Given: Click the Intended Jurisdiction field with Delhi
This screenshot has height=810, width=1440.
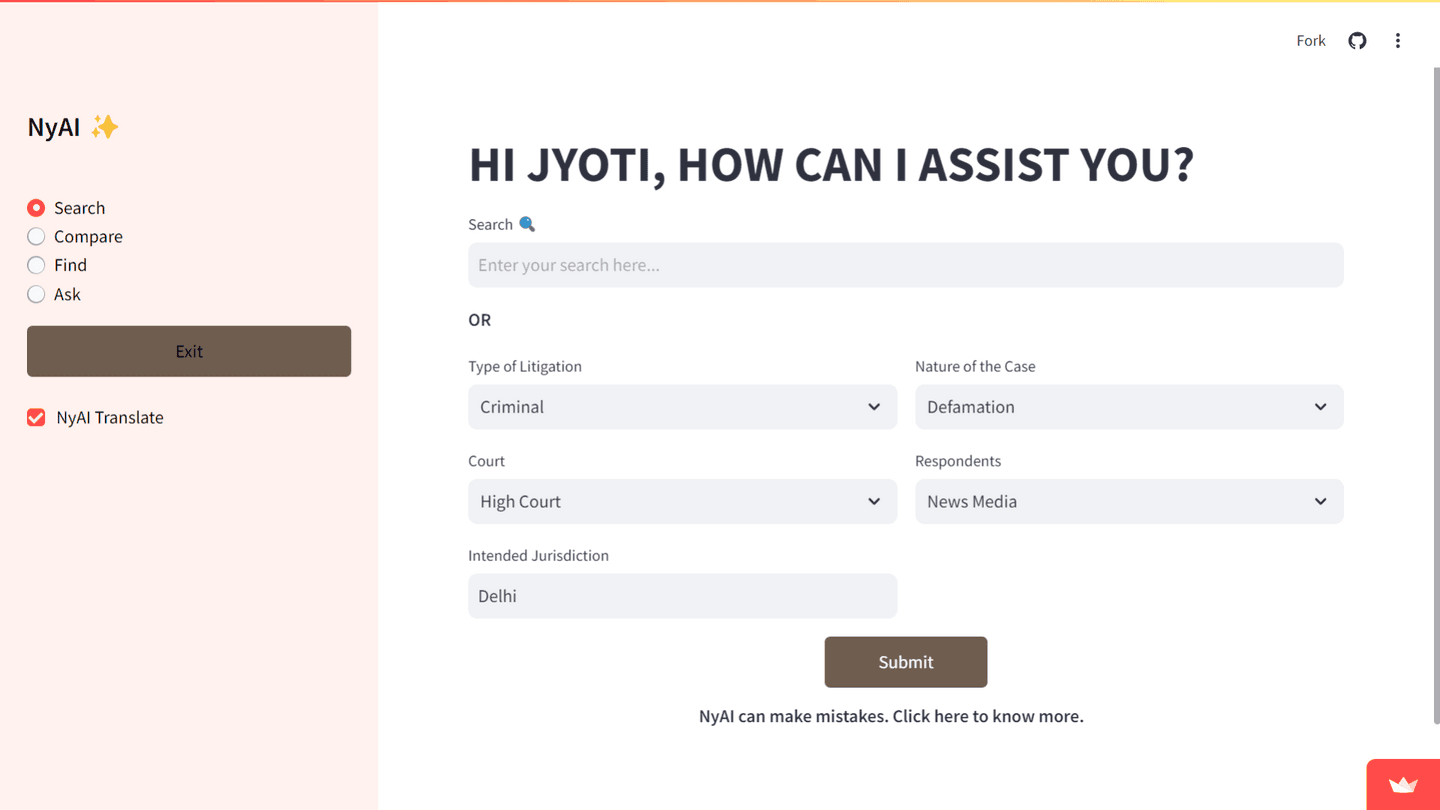Looking at the screenshot, I should [683, 596].
